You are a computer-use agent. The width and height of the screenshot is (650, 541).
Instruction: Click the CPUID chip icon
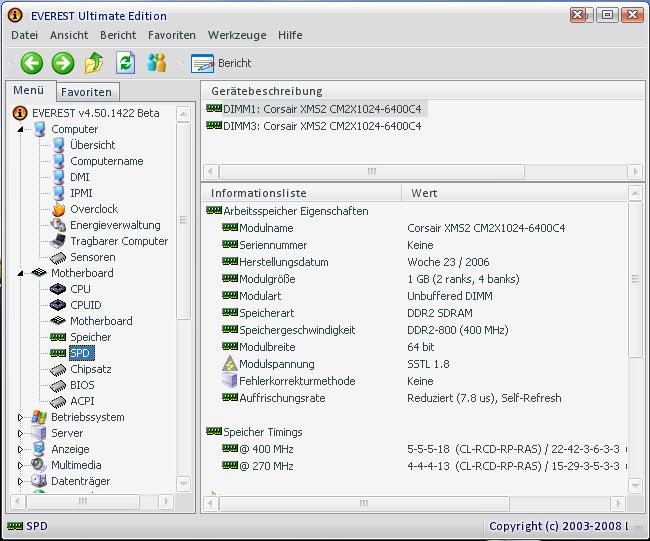(58, 305)
